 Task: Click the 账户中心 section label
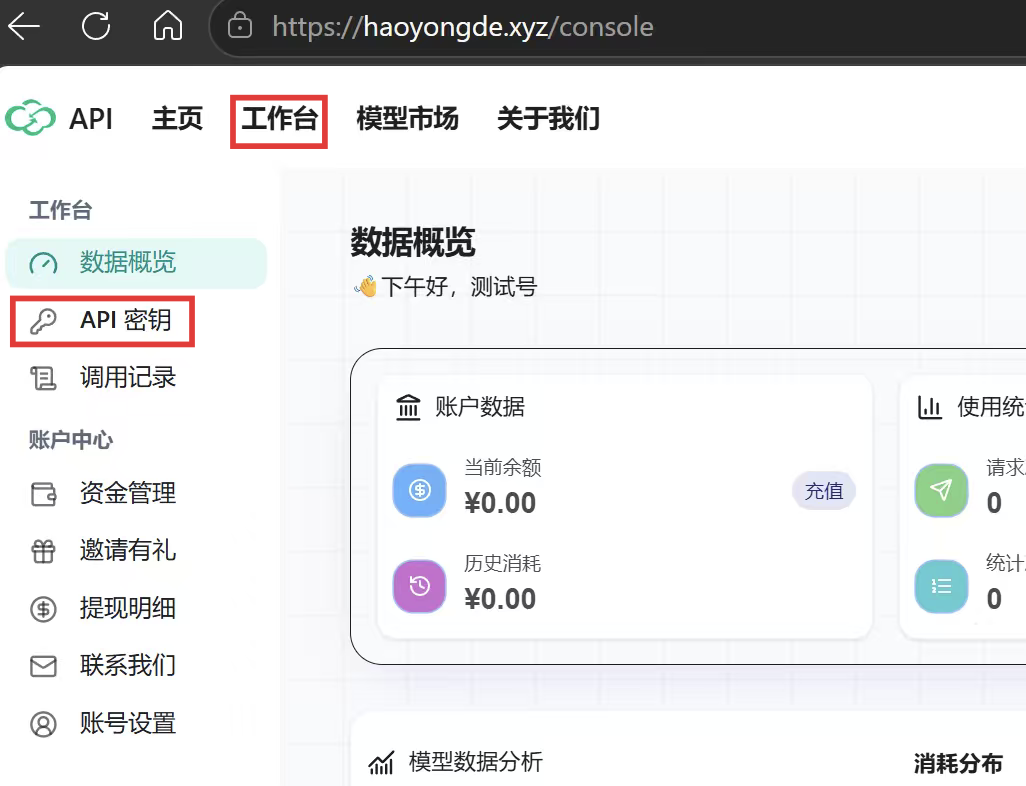point(71,440)
